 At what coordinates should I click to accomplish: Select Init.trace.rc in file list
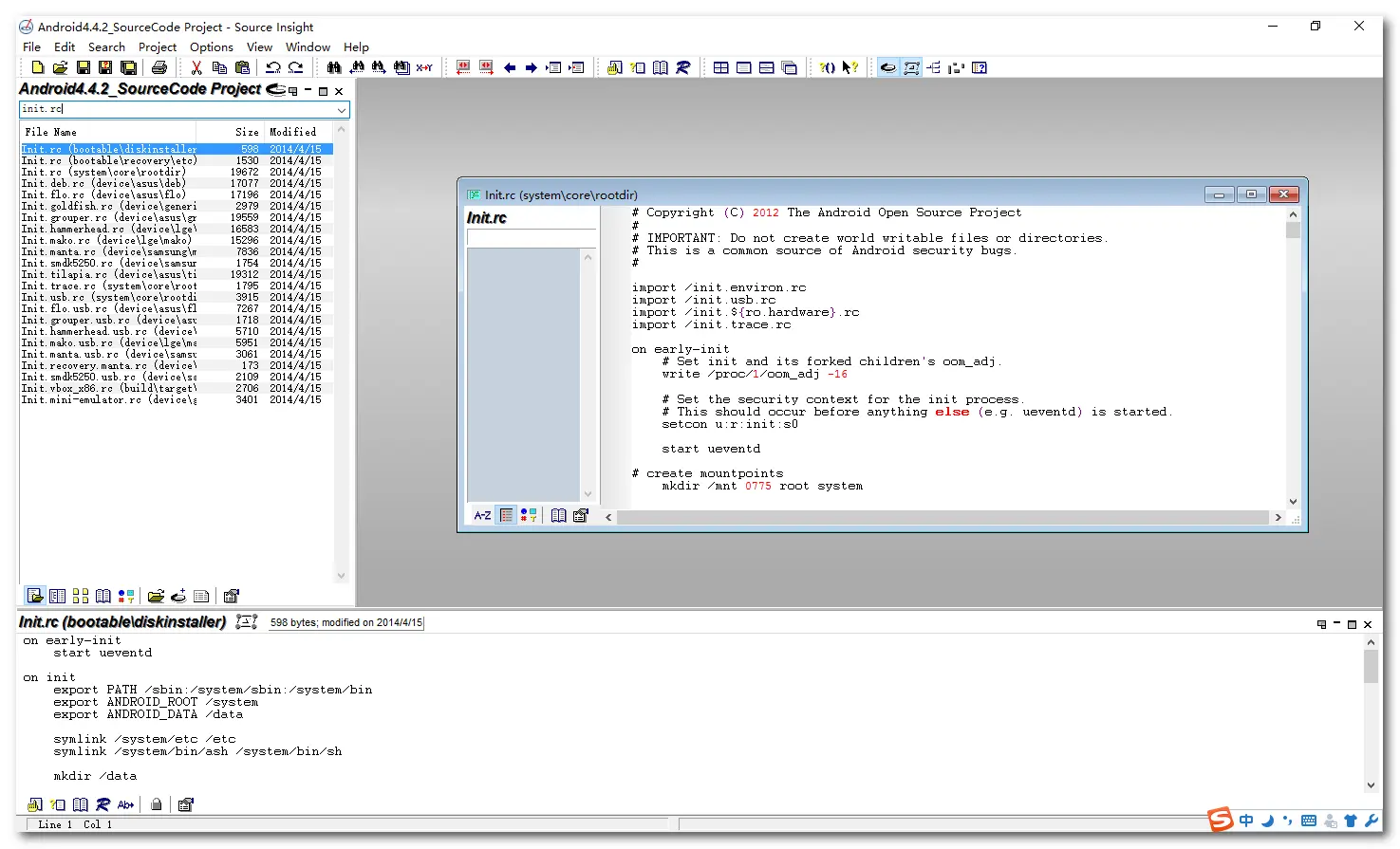[177, 286]
